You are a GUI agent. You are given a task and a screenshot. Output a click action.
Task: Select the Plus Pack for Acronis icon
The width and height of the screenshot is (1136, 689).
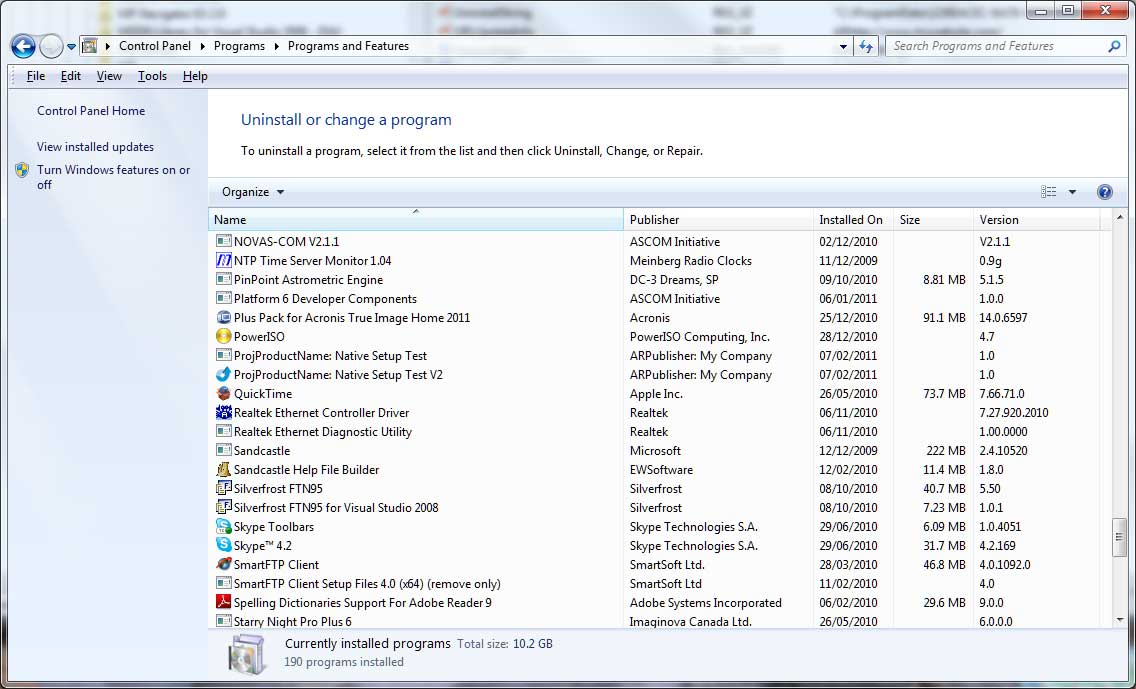224,317
